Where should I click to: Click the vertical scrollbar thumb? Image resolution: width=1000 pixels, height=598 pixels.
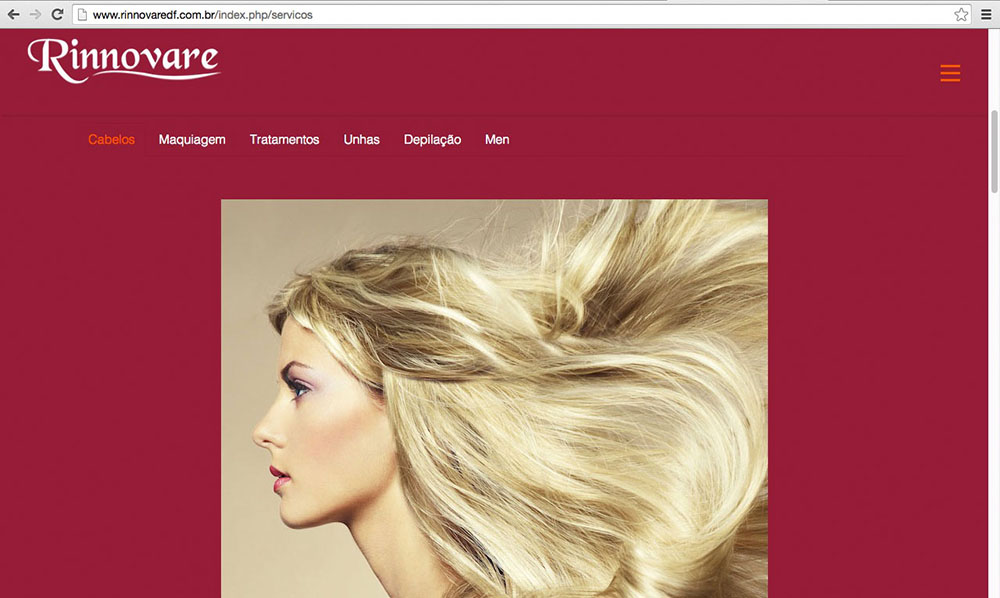point(994,150)
